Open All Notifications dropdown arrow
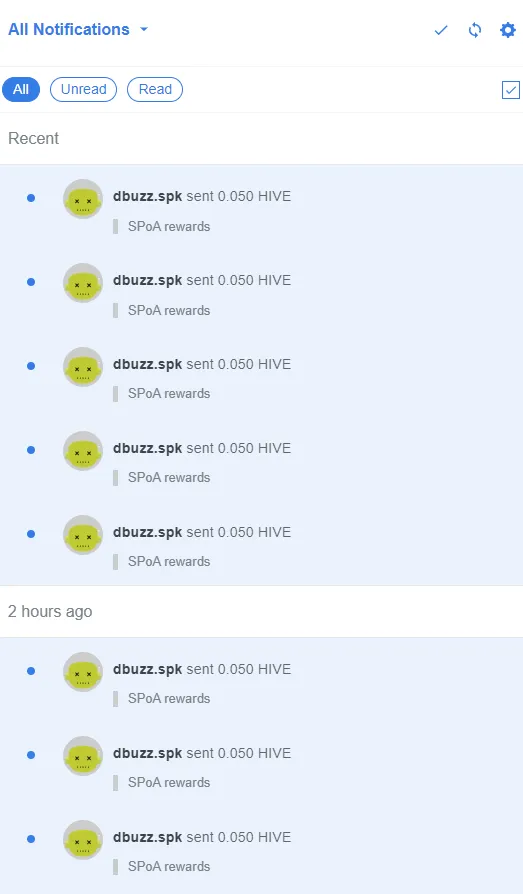The image size is (523, 894). pyautogui.click(x=144, y=29)
